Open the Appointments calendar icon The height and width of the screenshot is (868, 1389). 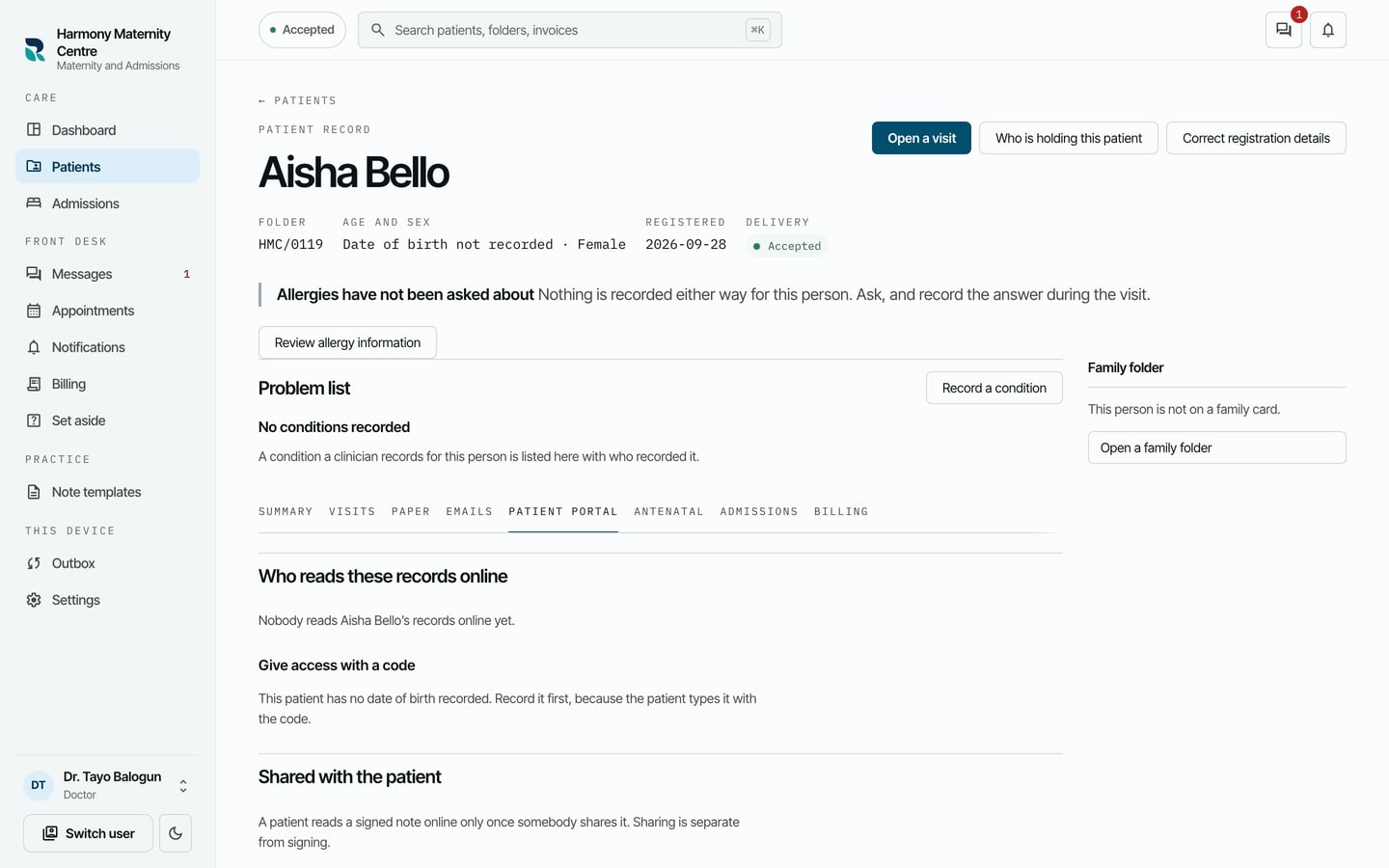[34, 311]
